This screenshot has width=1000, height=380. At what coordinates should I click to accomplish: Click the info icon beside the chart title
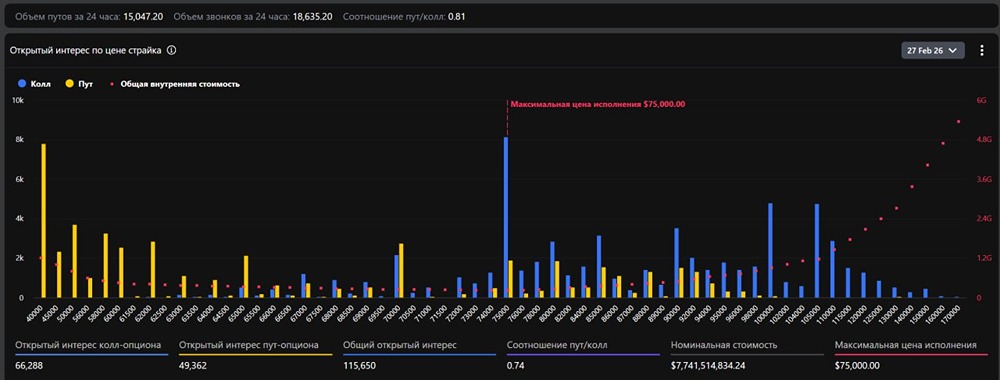171,50
